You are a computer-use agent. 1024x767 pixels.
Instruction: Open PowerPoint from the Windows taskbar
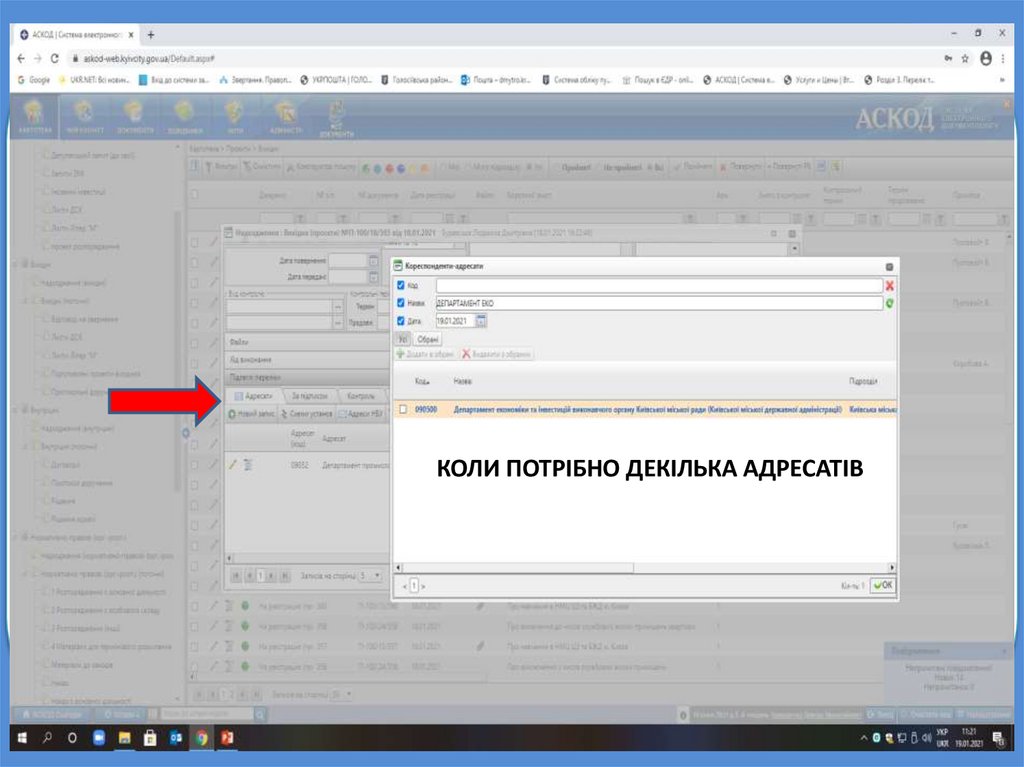[227, 739]
